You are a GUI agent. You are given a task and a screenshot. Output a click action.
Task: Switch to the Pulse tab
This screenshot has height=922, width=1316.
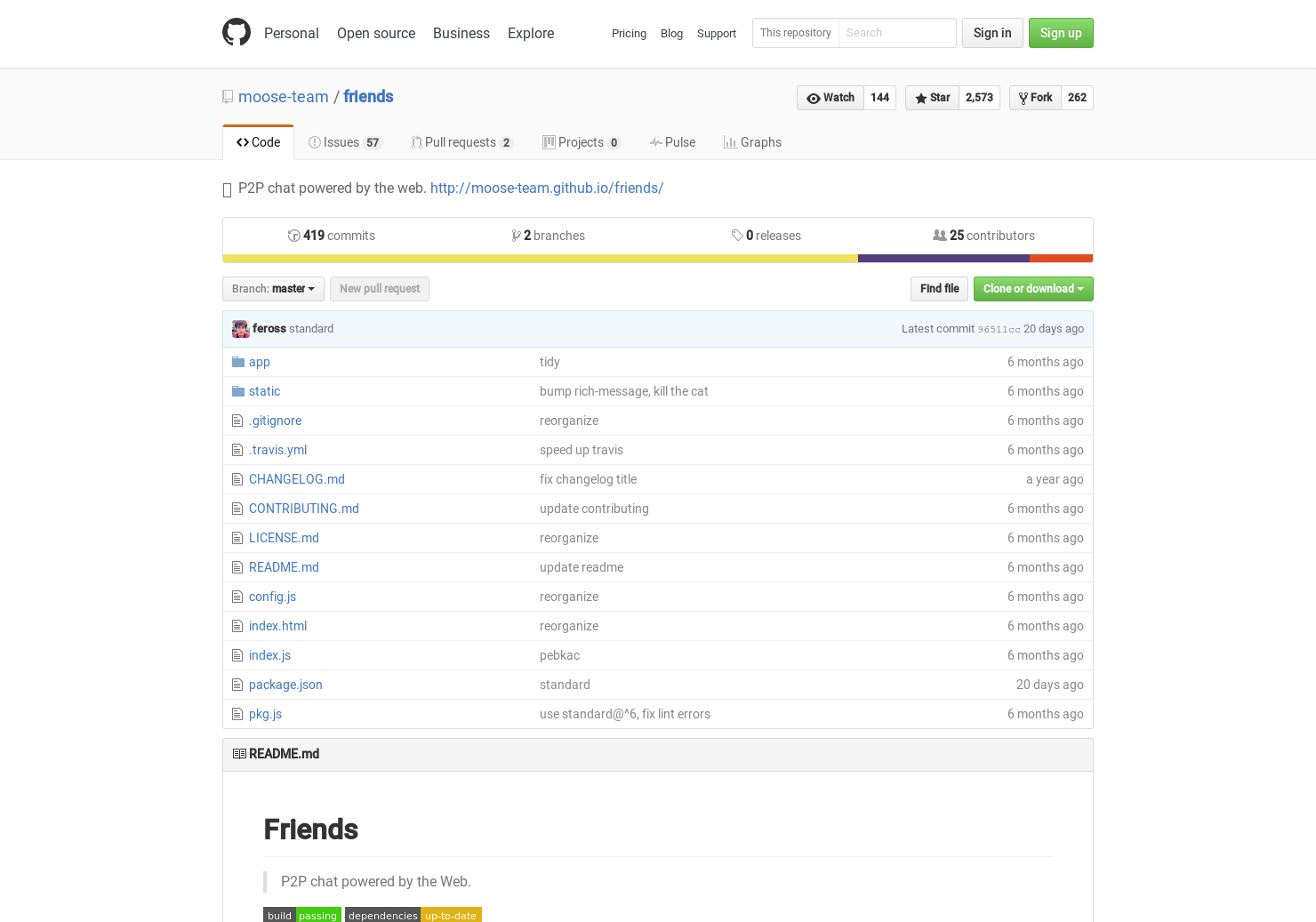pyautogui.click(x=672, y=142)
